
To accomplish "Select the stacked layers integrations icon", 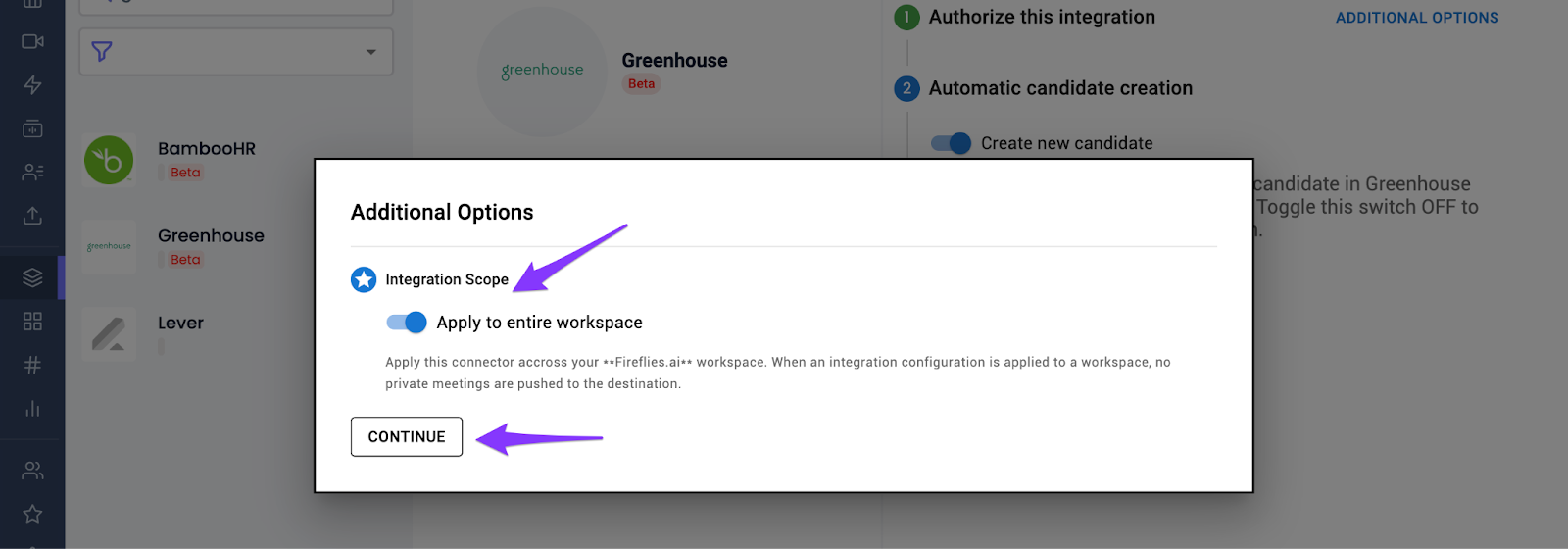I will click(32, 277).
